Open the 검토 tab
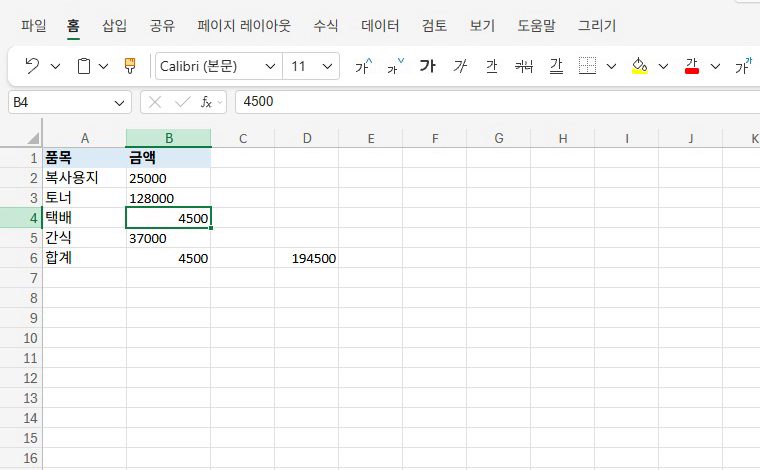 (434, 25)
